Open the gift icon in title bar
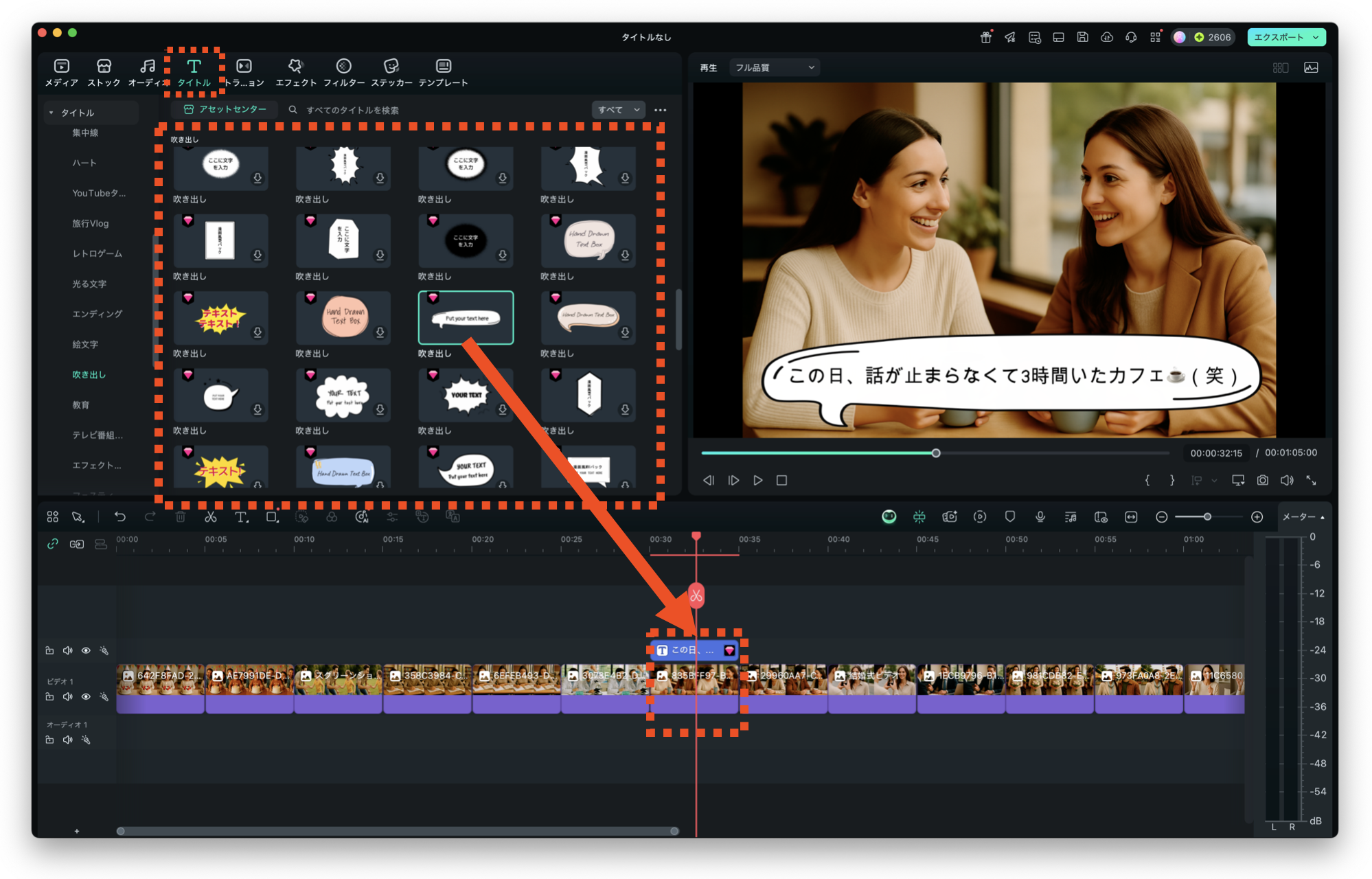 985,37
